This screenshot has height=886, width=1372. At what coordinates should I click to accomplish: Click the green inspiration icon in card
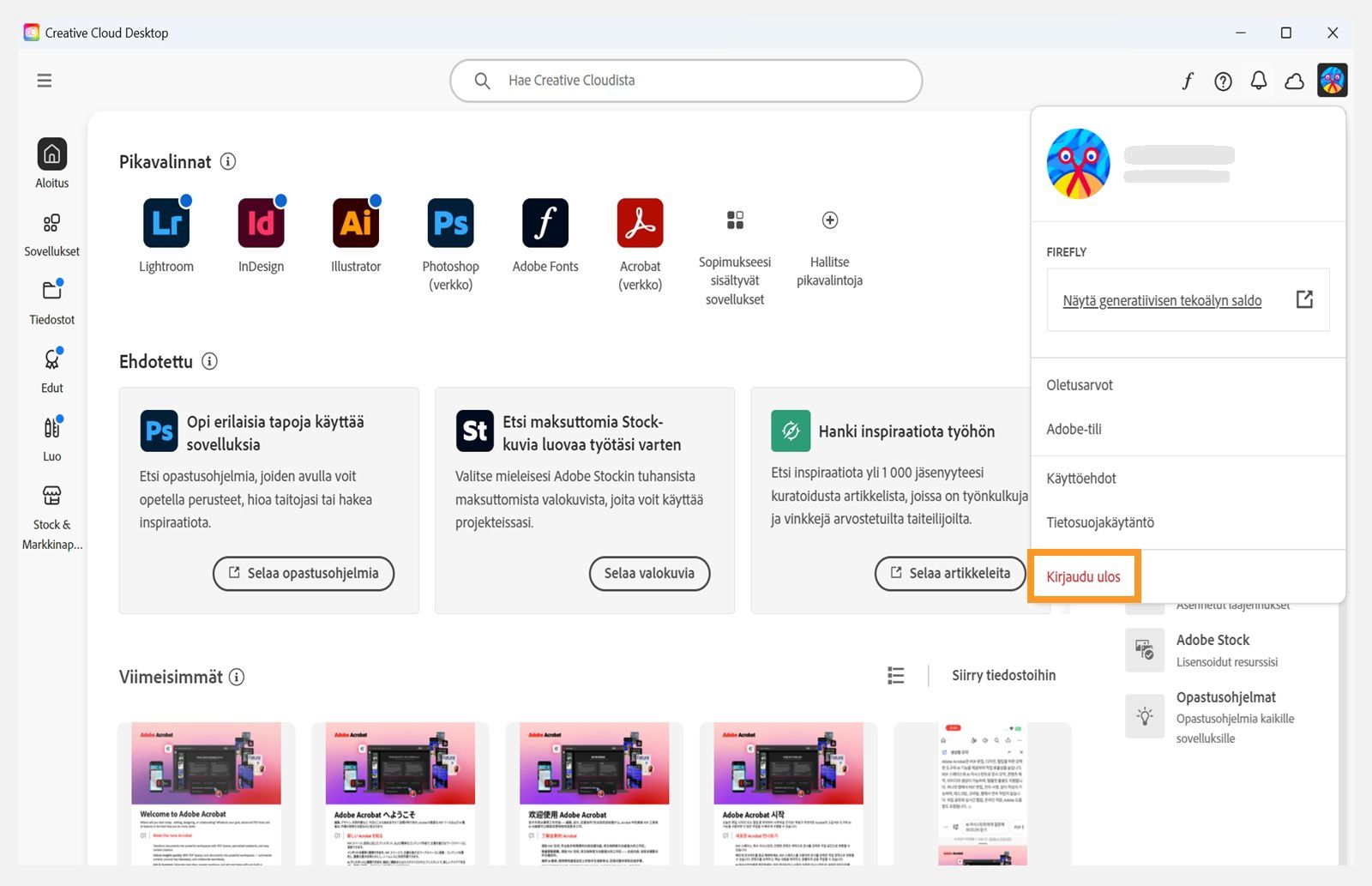791,431
